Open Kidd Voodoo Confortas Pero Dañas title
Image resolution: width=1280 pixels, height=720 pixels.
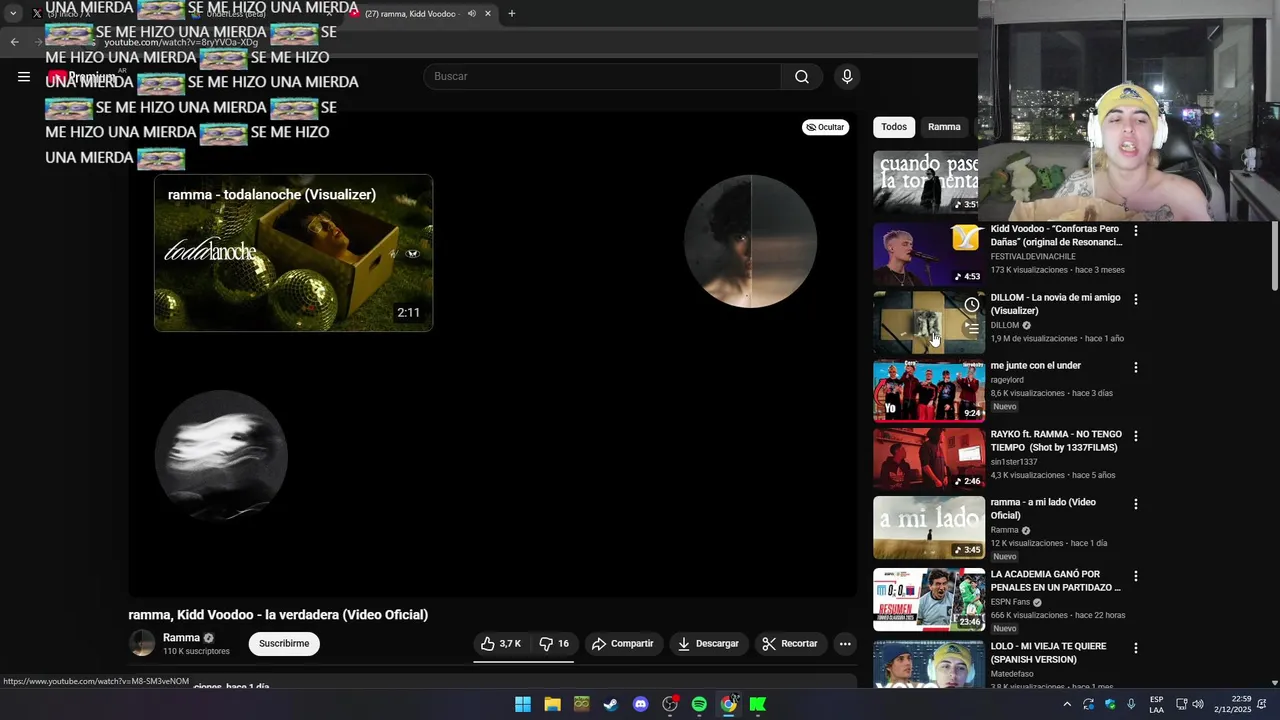(1056, 235)
